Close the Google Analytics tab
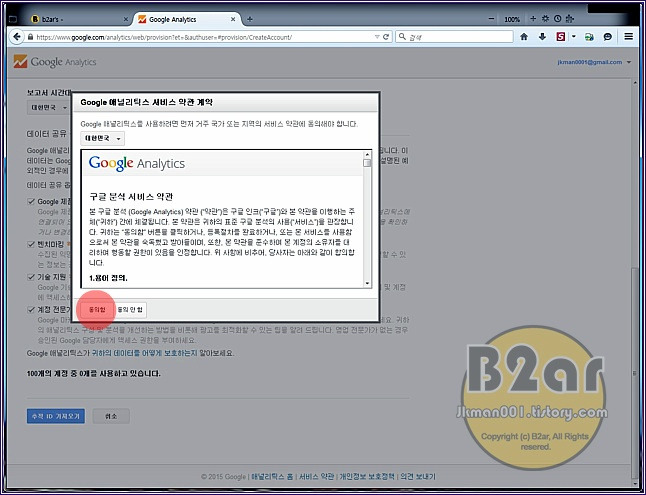Image resolution: width=646 pixels, height=495 pixels. coord(233,19)
